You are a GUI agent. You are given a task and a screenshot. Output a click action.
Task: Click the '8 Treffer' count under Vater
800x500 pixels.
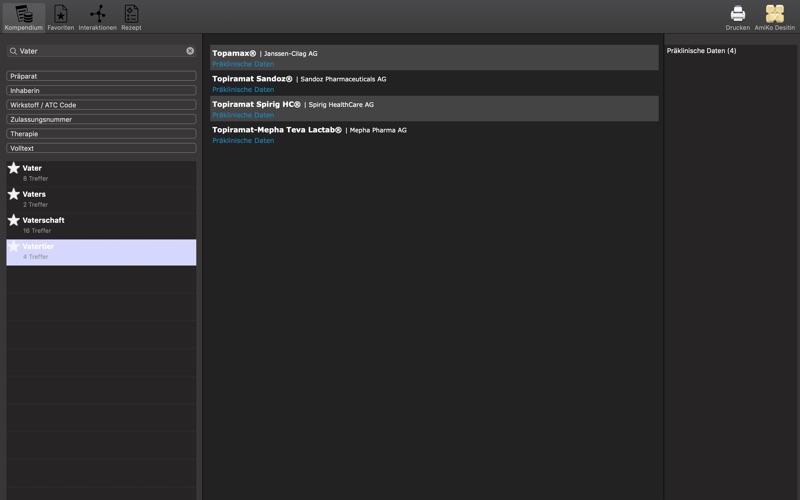tap(35, 179)
